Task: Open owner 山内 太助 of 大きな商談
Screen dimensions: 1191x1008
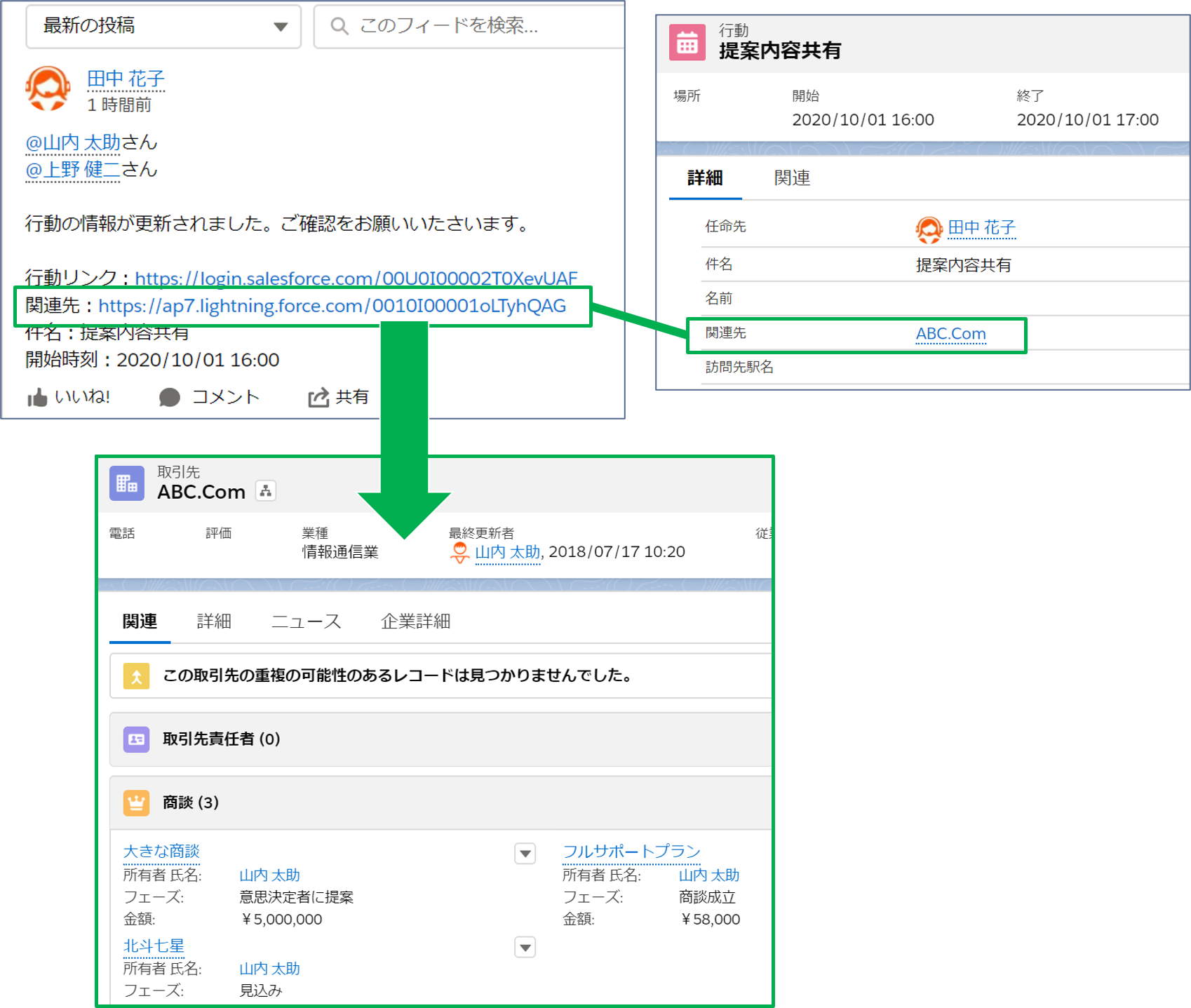Action: click(x=269, y=875)
